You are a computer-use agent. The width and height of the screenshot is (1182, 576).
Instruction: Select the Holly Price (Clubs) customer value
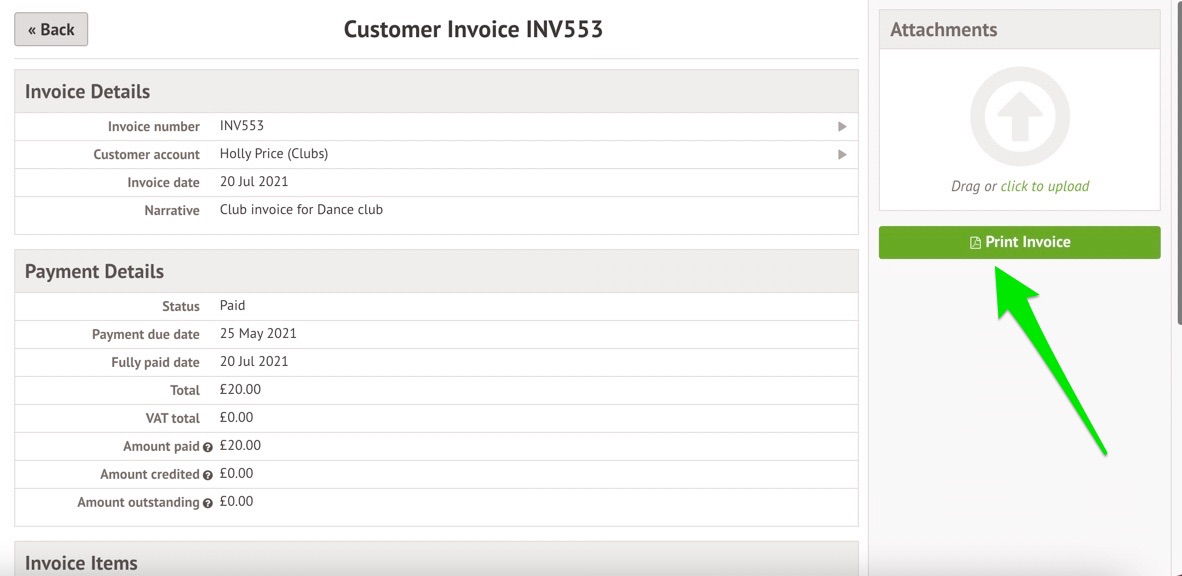[x=274, y=154]
